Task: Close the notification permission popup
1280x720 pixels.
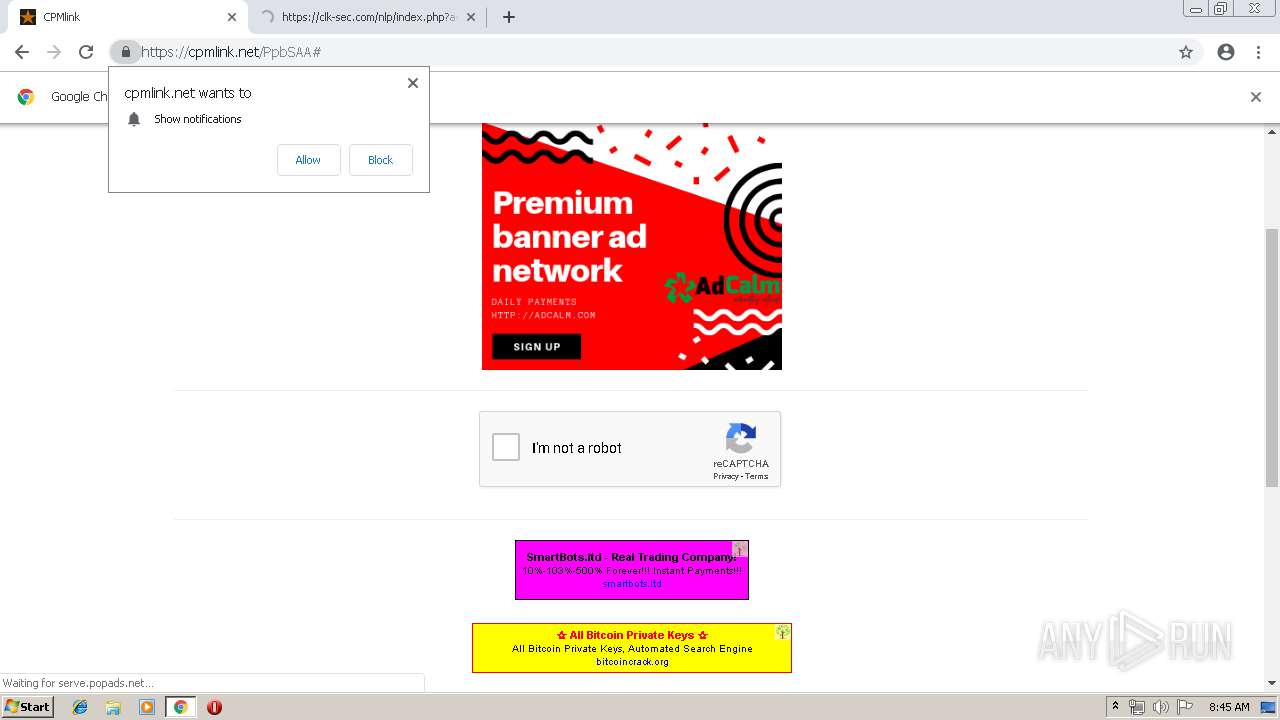Action: pos(412,83)
